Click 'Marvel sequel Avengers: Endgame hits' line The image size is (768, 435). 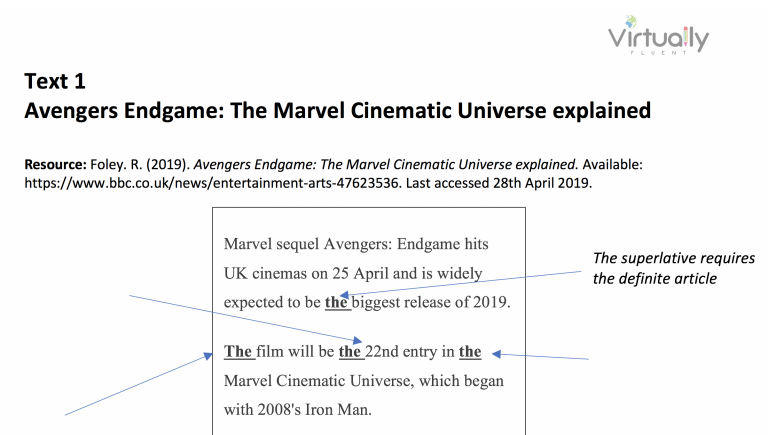tap(356, 244)
